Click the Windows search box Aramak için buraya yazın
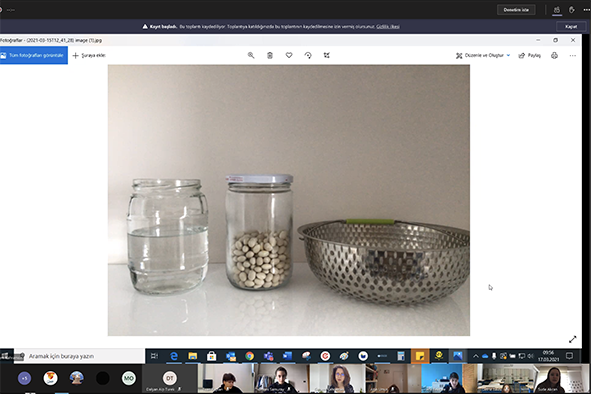 coord(79,356)
